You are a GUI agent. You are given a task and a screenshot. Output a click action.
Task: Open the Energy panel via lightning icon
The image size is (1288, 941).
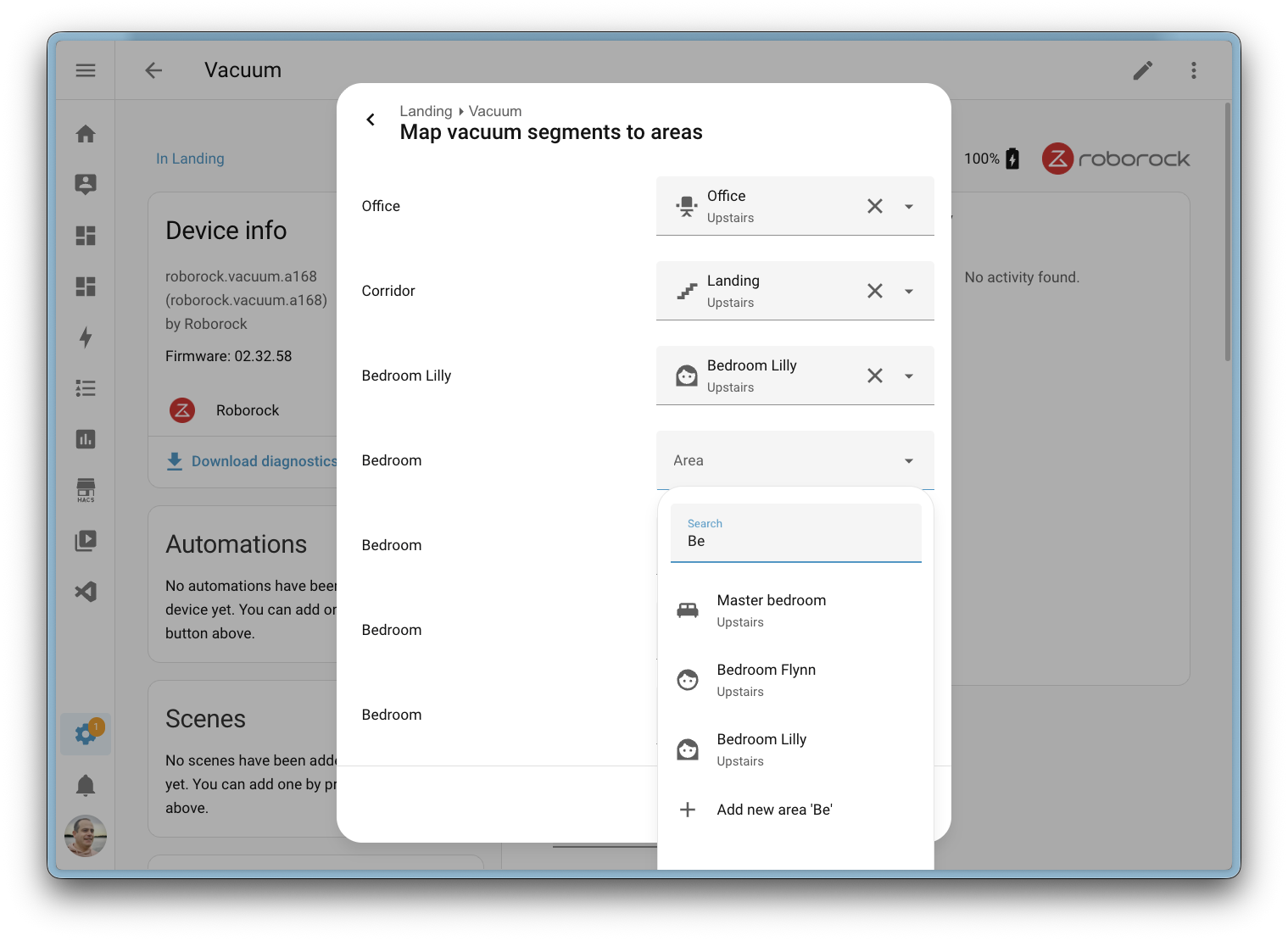coord(85,337)
